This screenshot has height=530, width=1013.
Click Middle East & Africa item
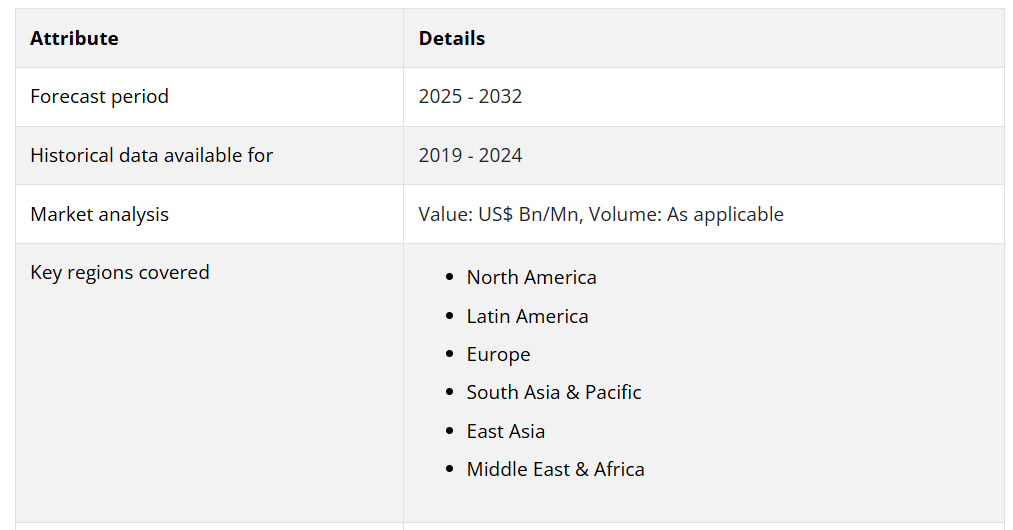[556, 469]
